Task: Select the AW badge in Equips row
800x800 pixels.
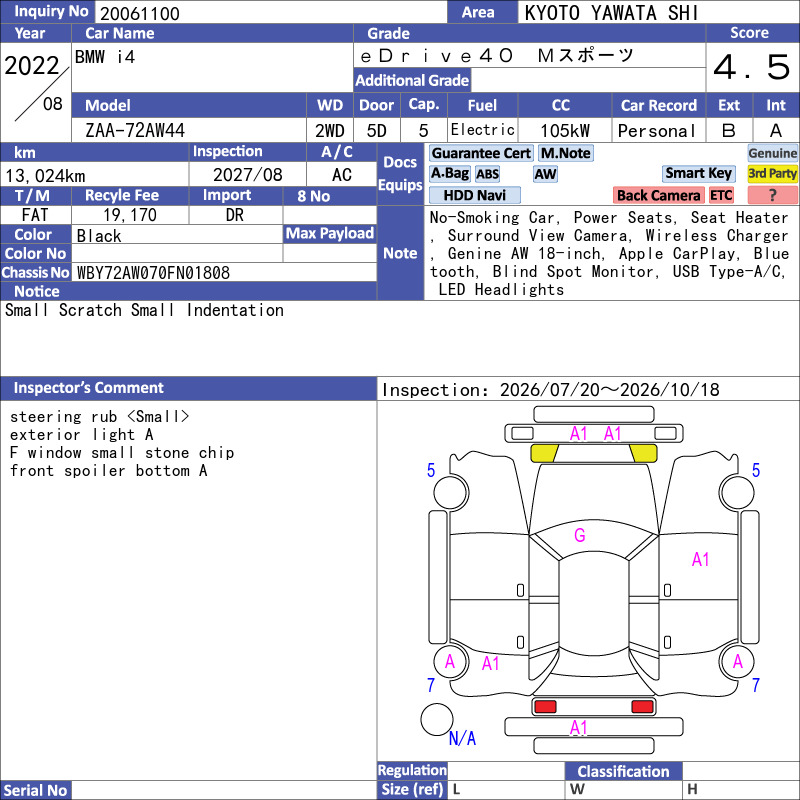Action: tap(545, 174)
